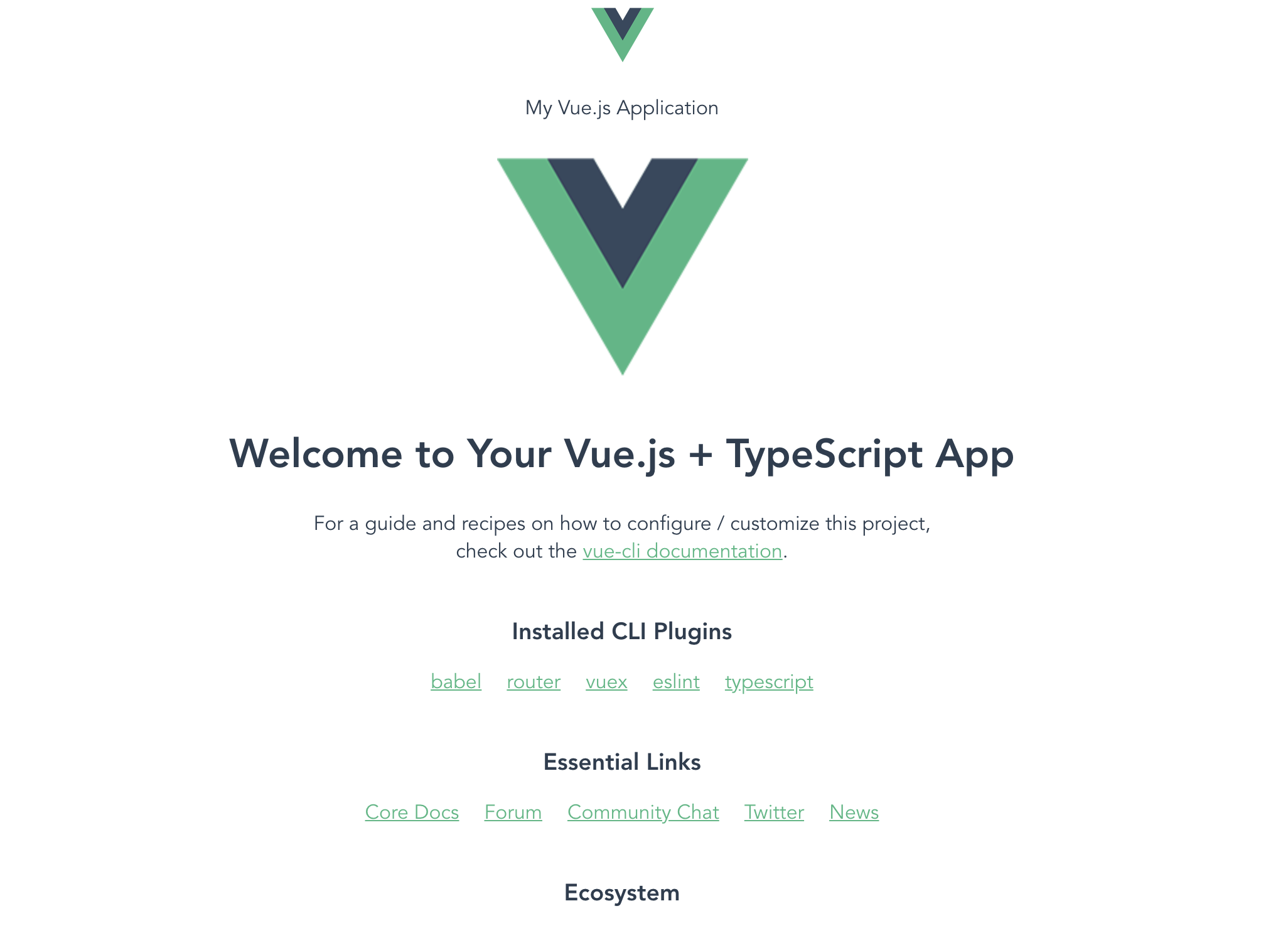Expand the Installed CLI Plugins section

pos(621,631)
